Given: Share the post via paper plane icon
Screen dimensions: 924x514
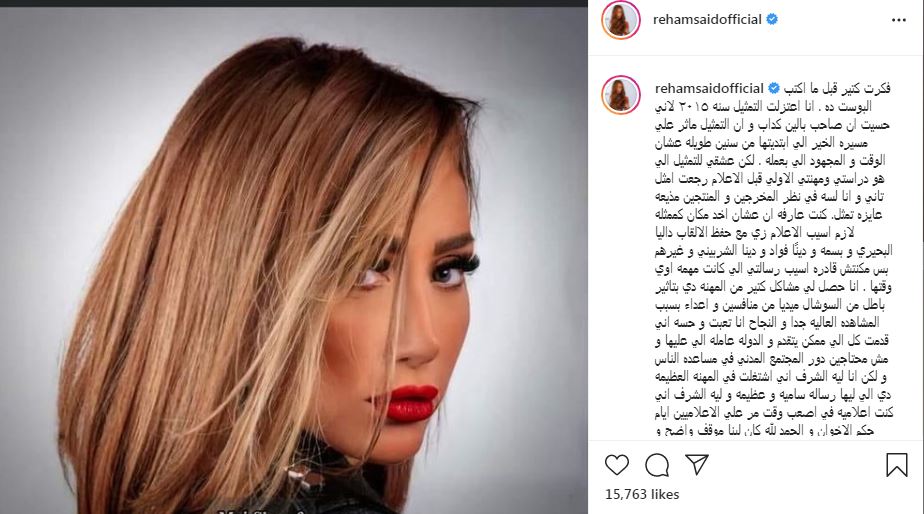Looking at the screenshot, I should click(x=697, y=464).
